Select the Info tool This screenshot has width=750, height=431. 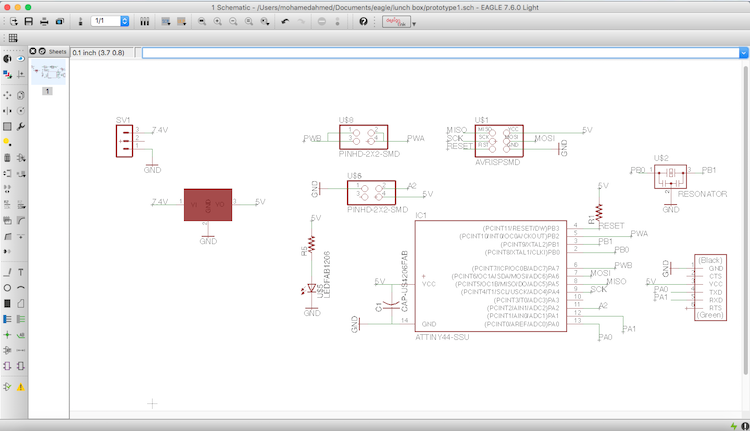(x=7, y=59)
